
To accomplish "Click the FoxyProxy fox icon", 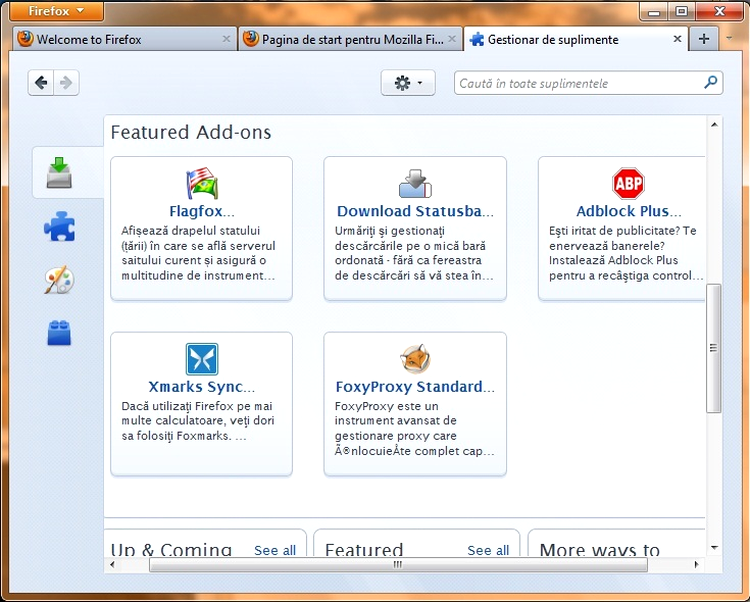I will [x=415, y=359].
